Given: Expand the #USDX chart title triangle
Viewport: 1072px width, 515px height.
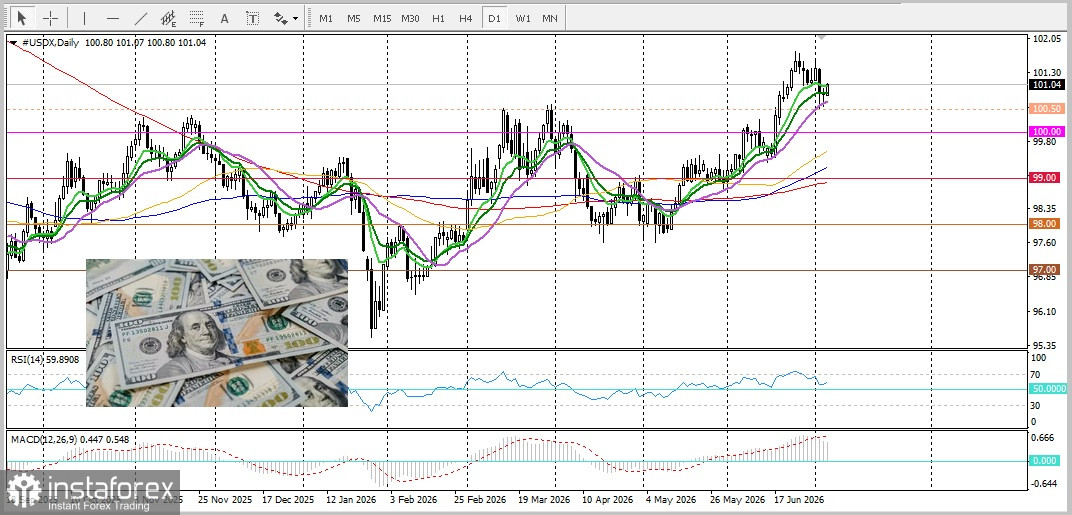Looking at the screenshot, I should click(x=14, y=42).
